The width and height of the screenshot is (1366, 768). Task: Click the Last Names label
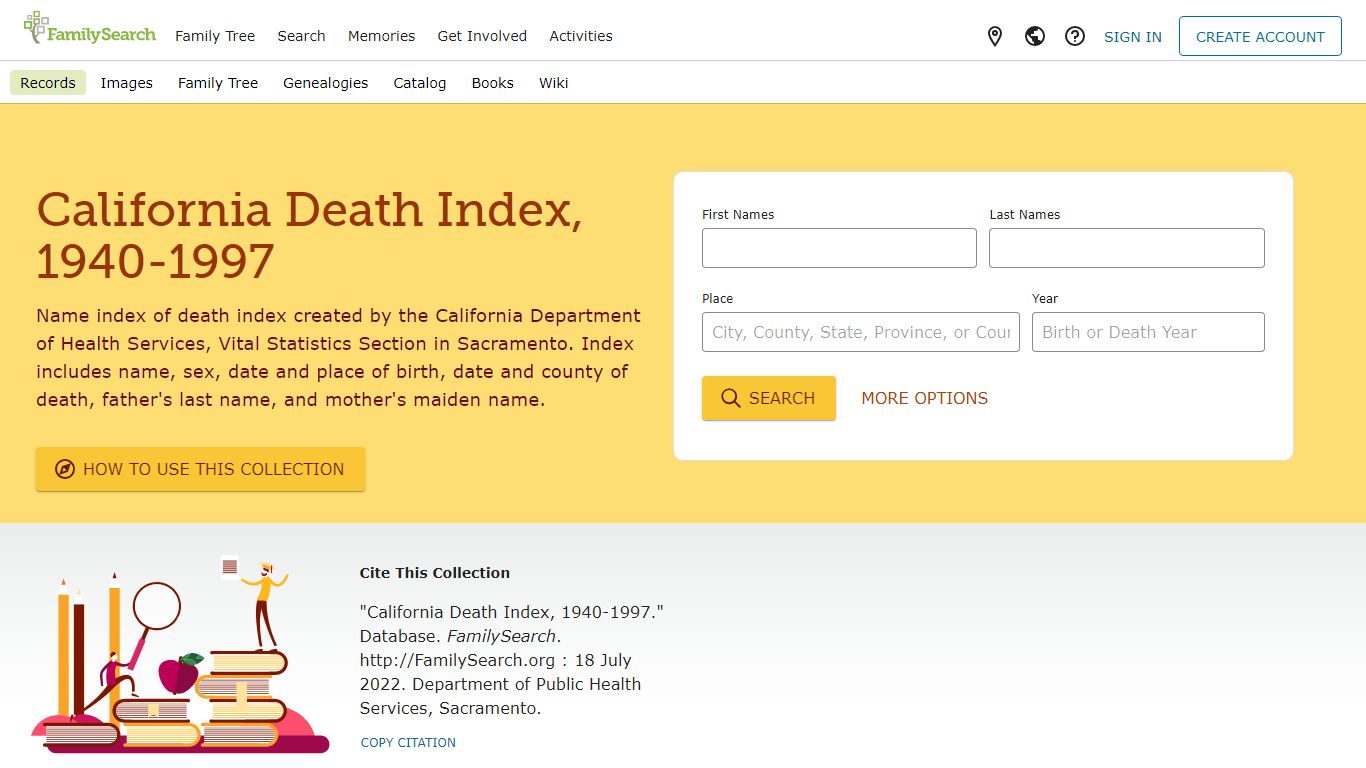1025,215
